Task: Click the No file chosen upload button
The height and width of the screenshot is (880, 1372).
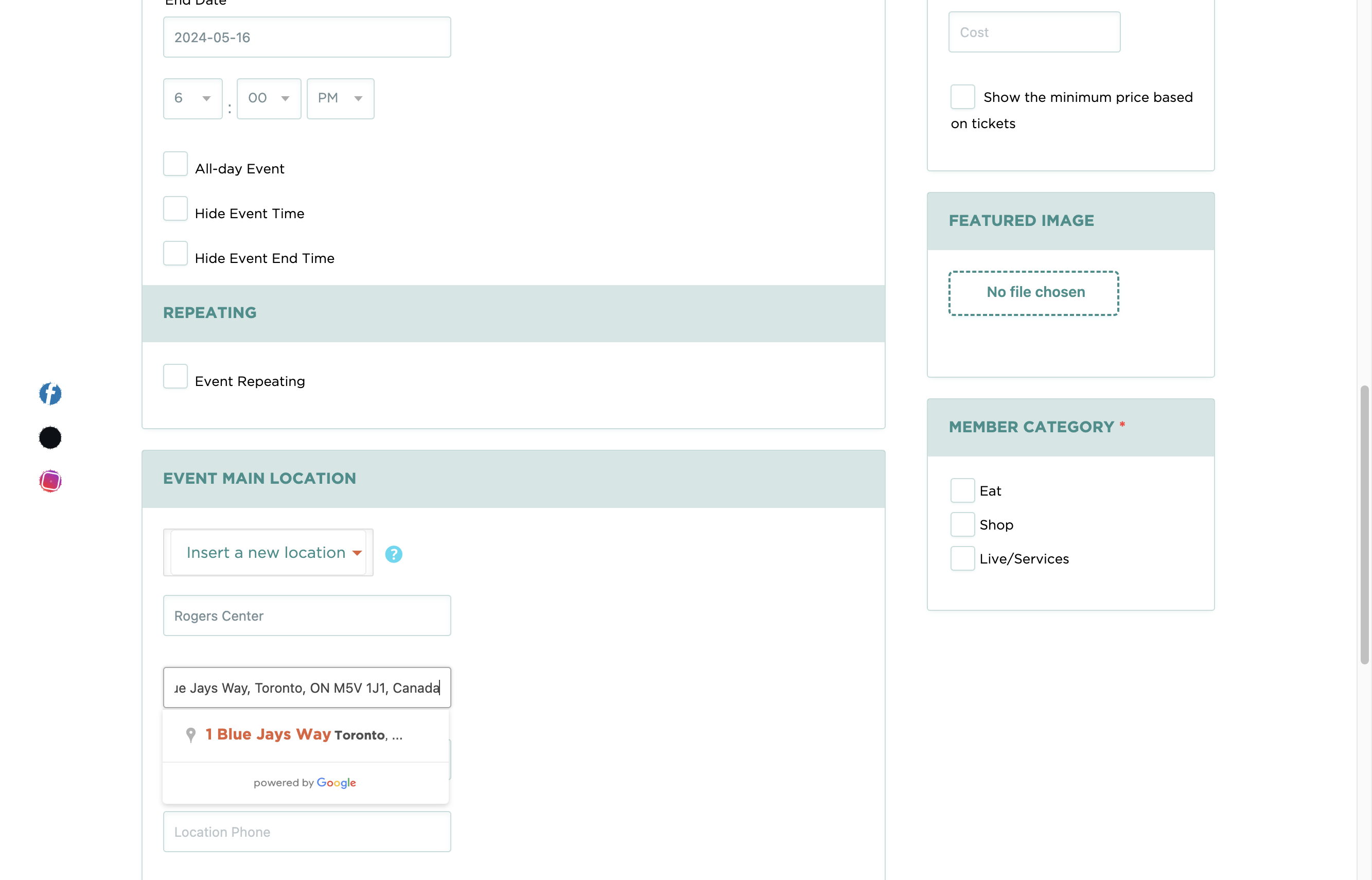Action: 1034,293
